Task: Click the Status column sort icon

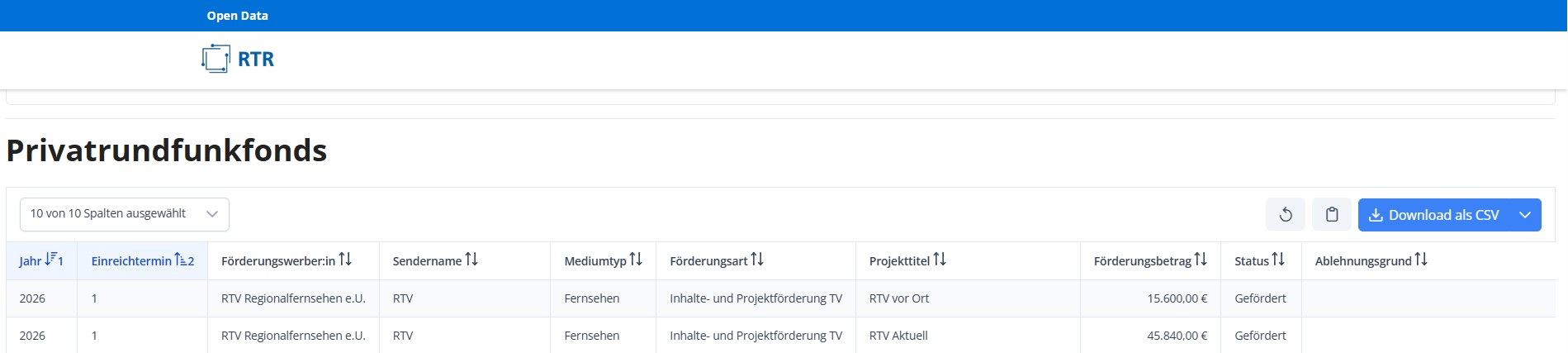Action: (1278, 260)
